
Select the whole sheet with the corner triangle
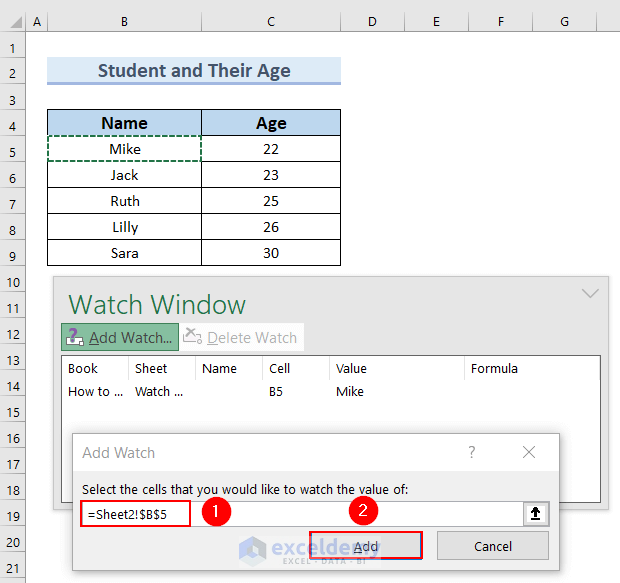click(x=15, y=22)
